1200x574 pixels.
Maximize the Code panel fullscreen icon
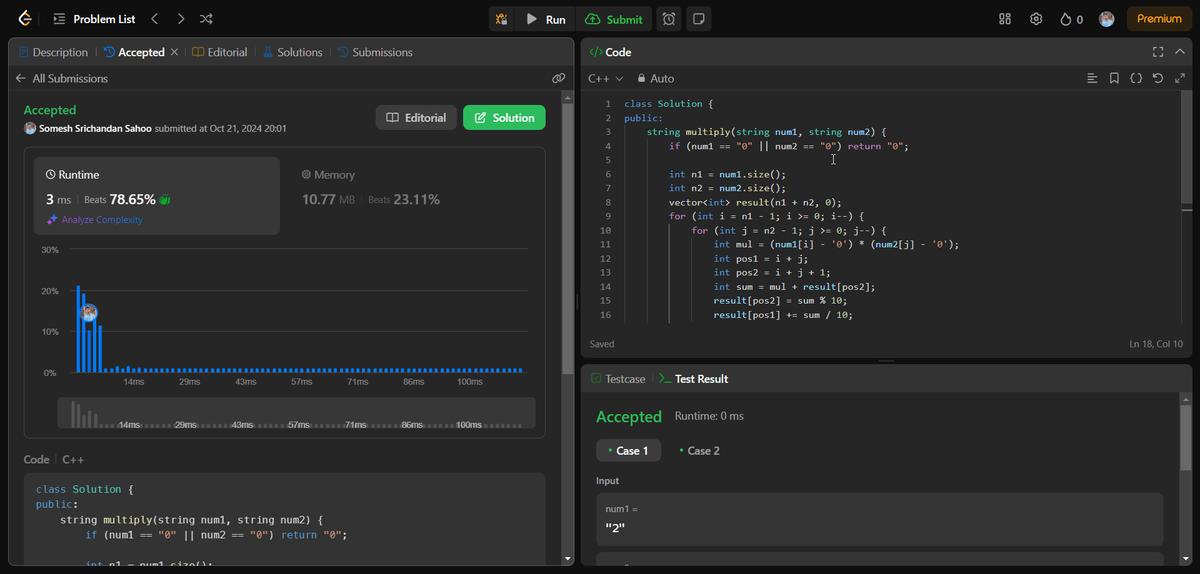click(x=1158, y=52)
